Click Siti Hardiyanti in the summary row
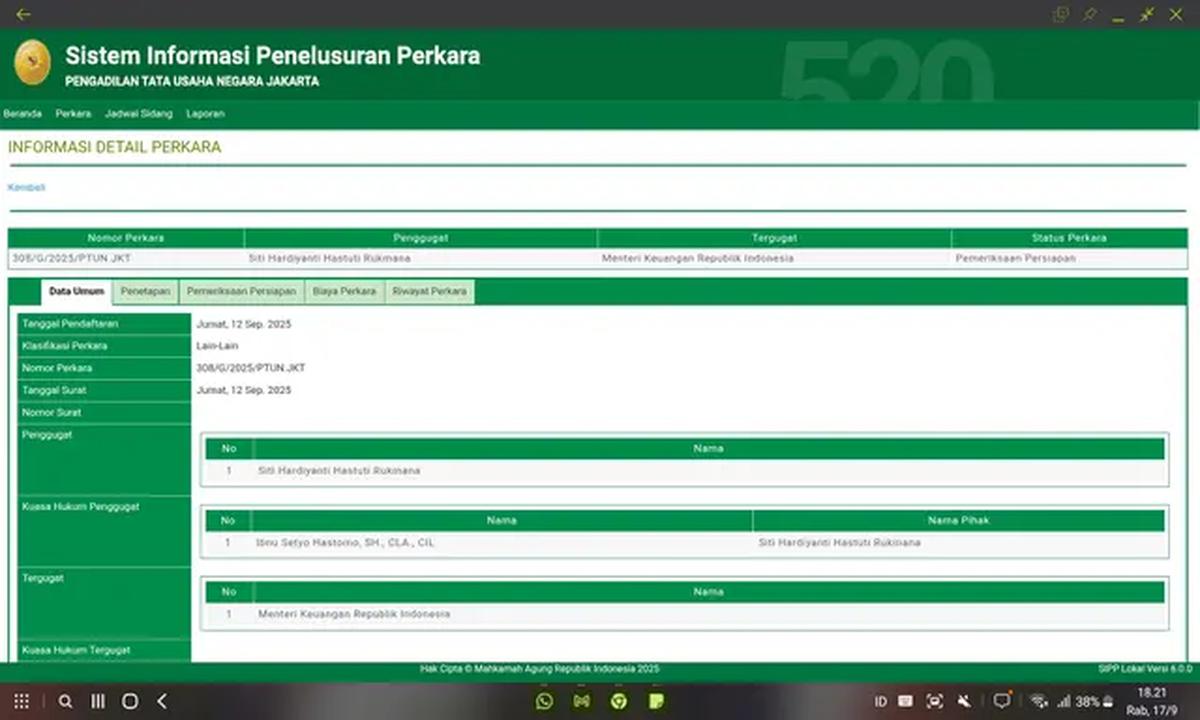 point(329,258)
